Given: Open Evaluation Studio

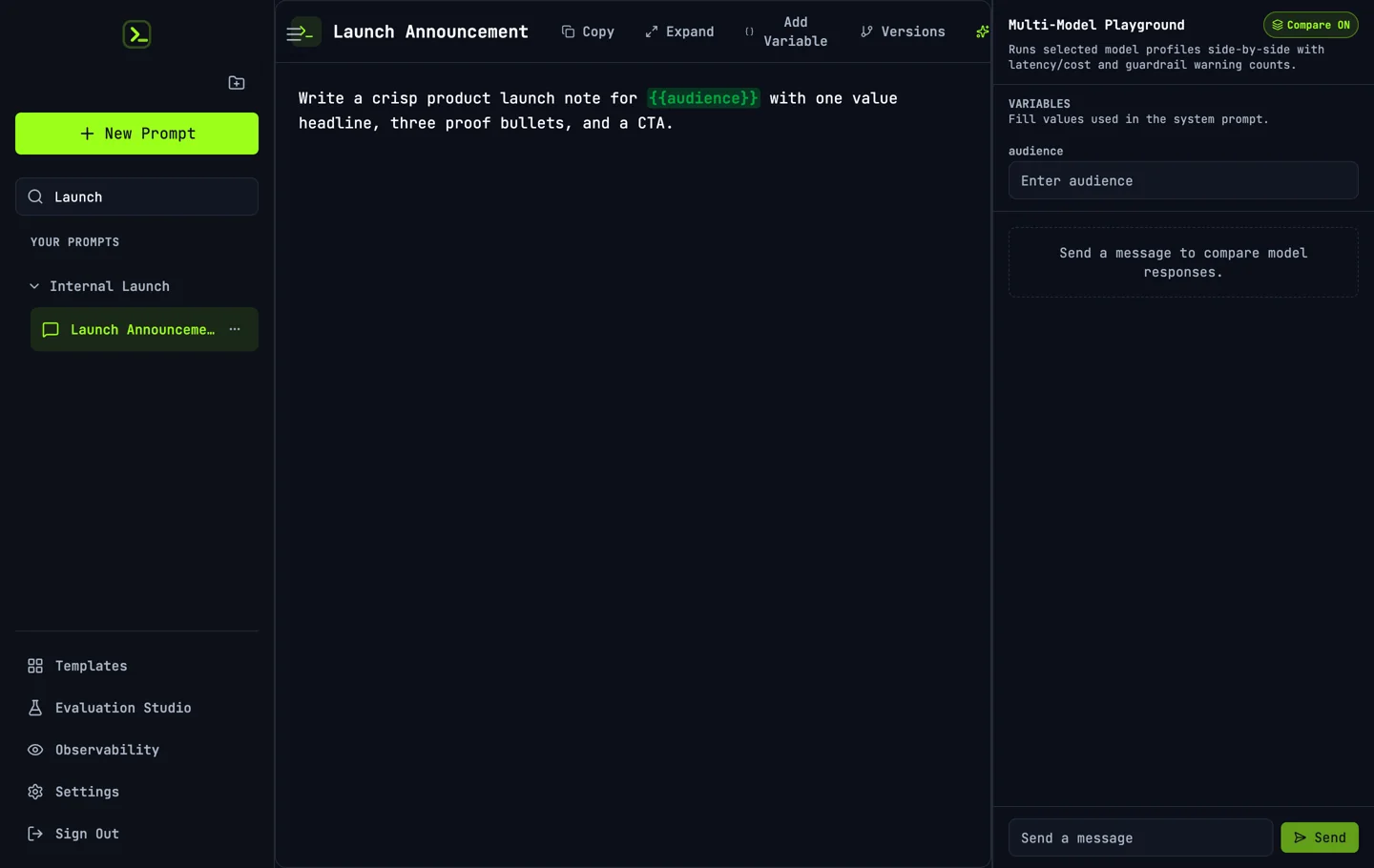Looking at the screenshot, I should (136, 708).
